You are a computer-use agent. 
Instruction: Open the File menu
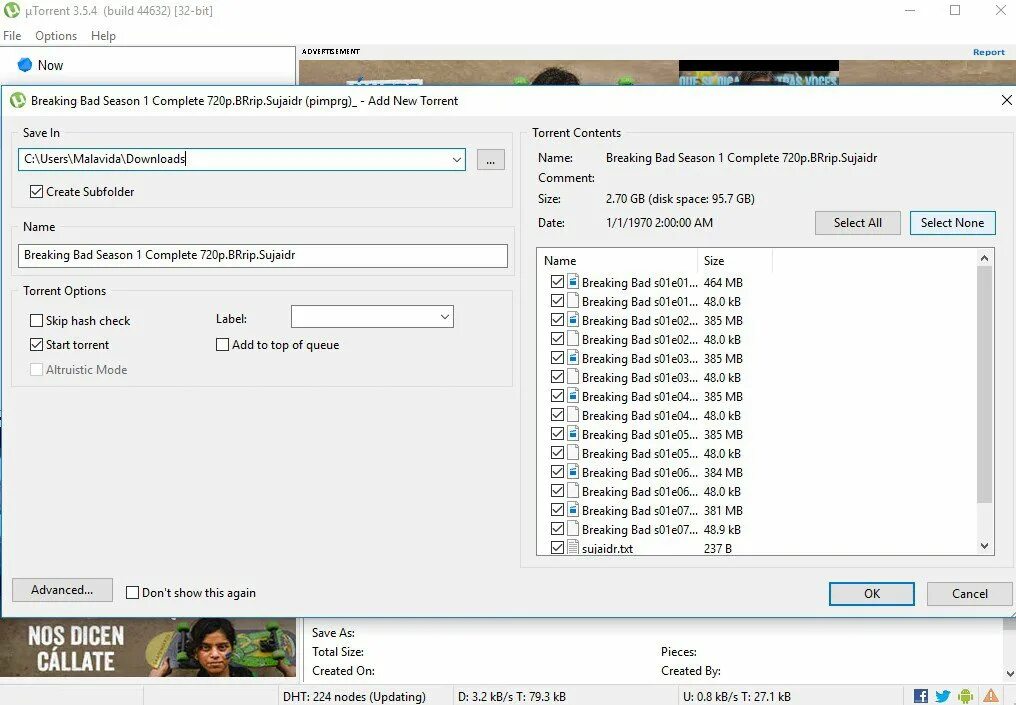tap(12, 36)
